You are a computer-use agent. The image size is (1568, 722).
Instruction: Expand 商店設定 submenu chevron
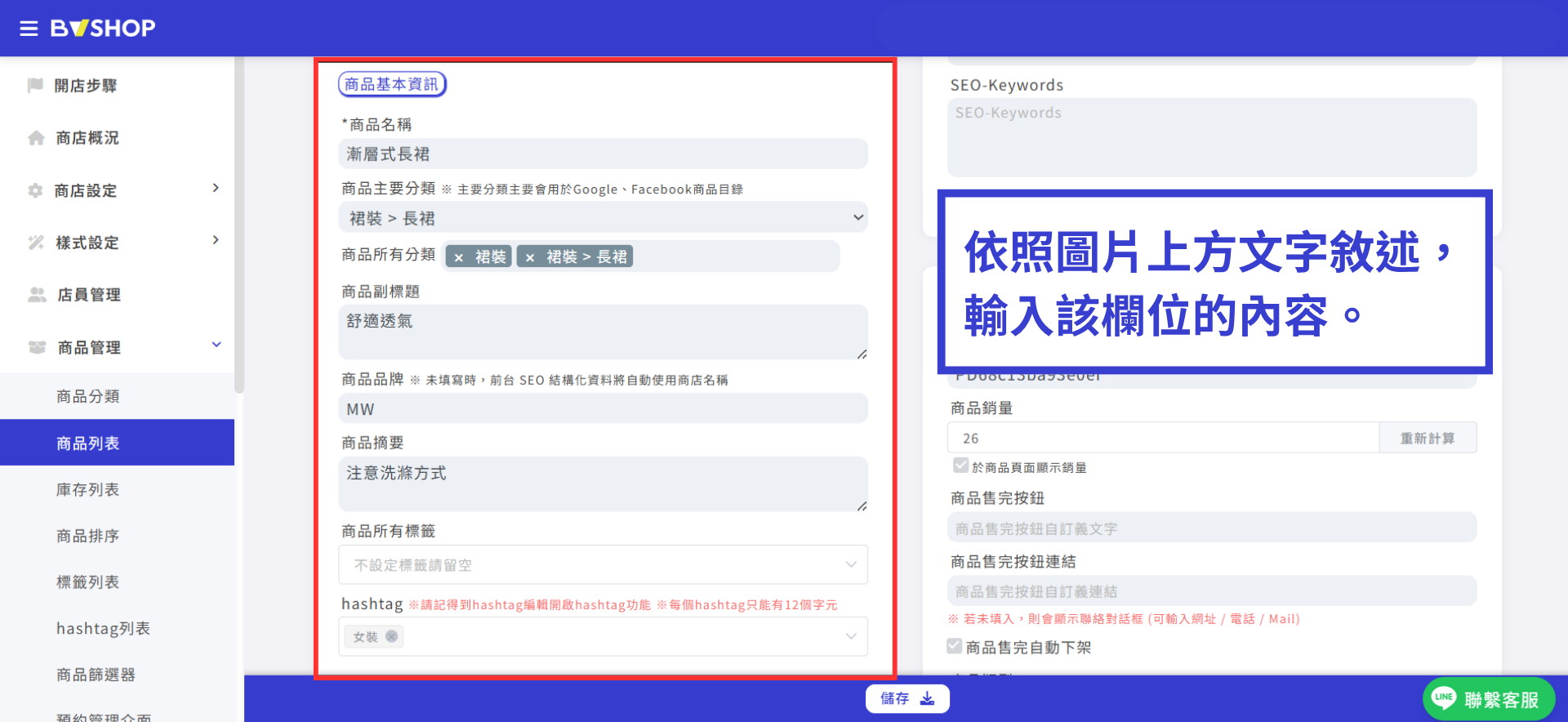click(216, 188)
